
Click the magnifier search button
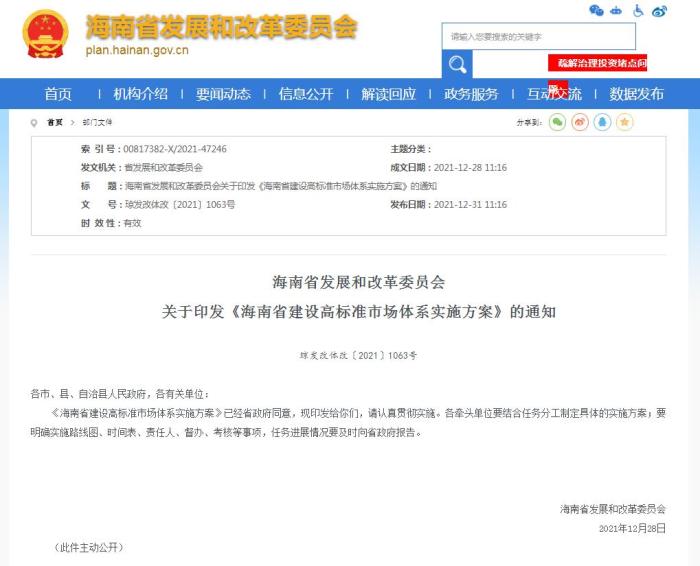coord(457,64)
